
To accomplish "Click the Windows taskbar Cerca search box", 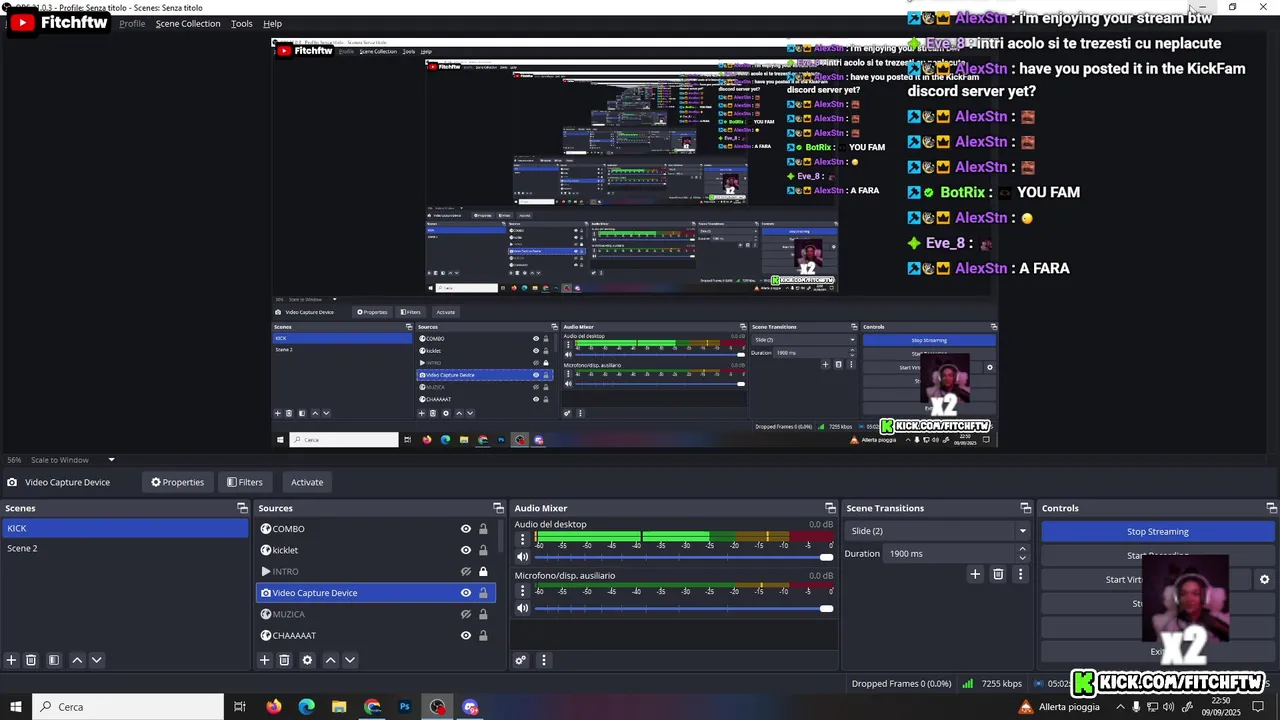I will tap(128, 707).
